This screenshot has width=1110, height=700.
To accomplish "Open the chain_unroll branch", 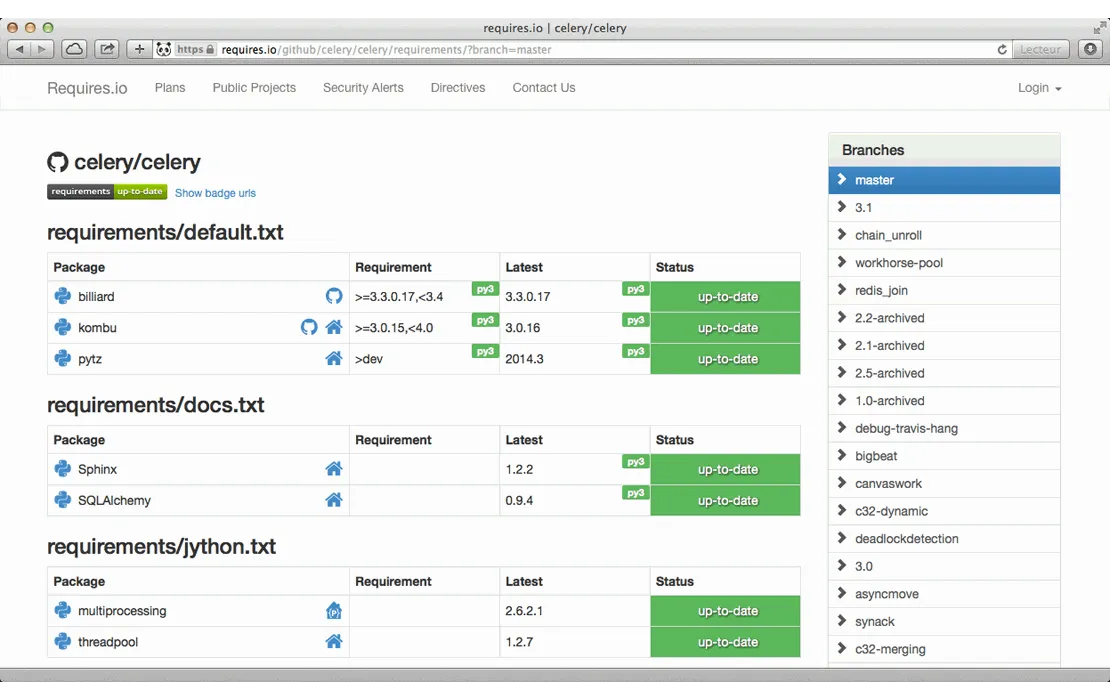I will pos(944,235).
